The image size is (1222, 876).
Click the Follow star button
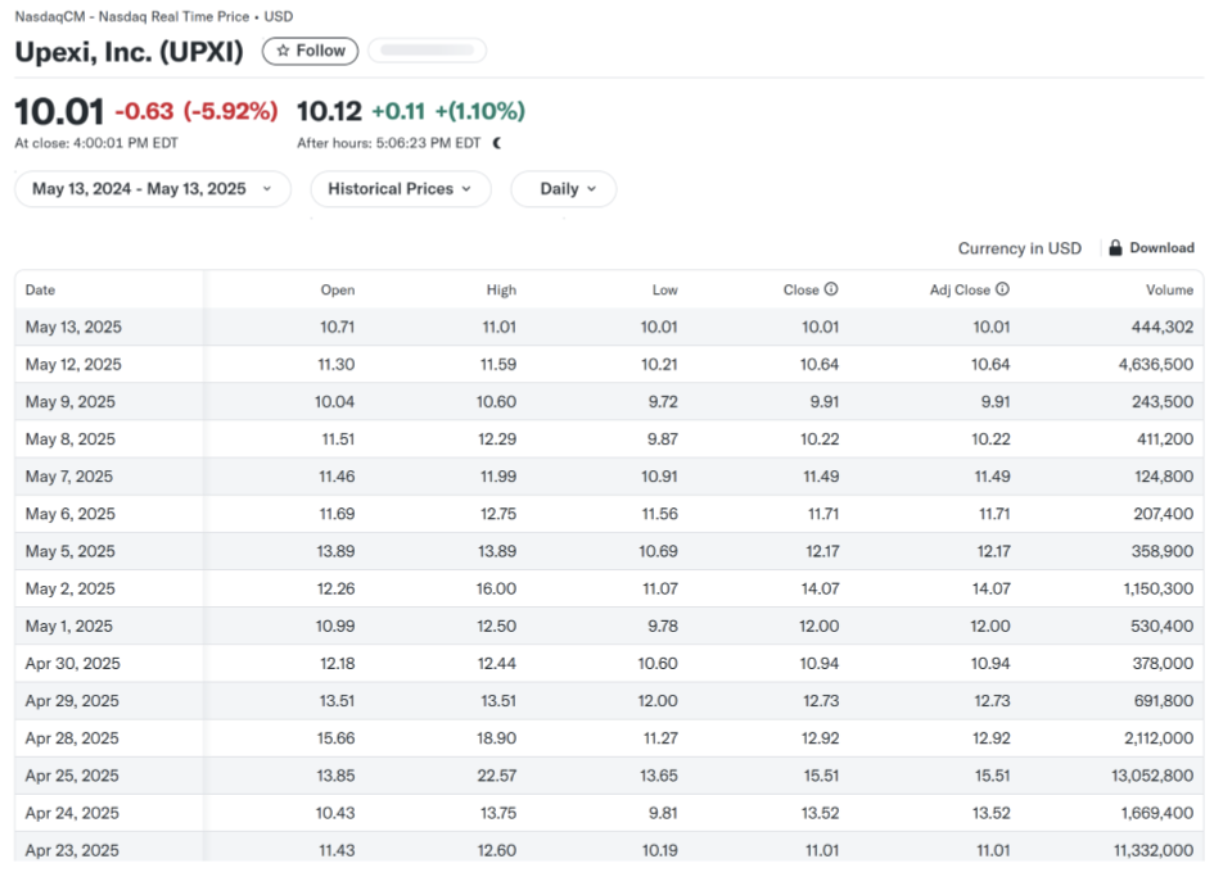[x=310, y=51]
